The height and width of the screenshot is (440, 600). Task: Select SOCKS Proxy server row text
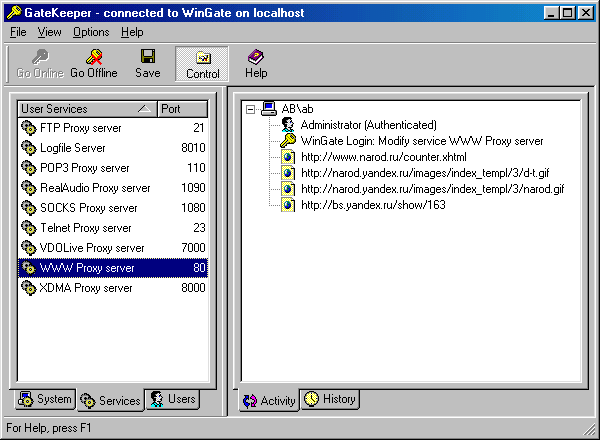click(x=89, y=208)
